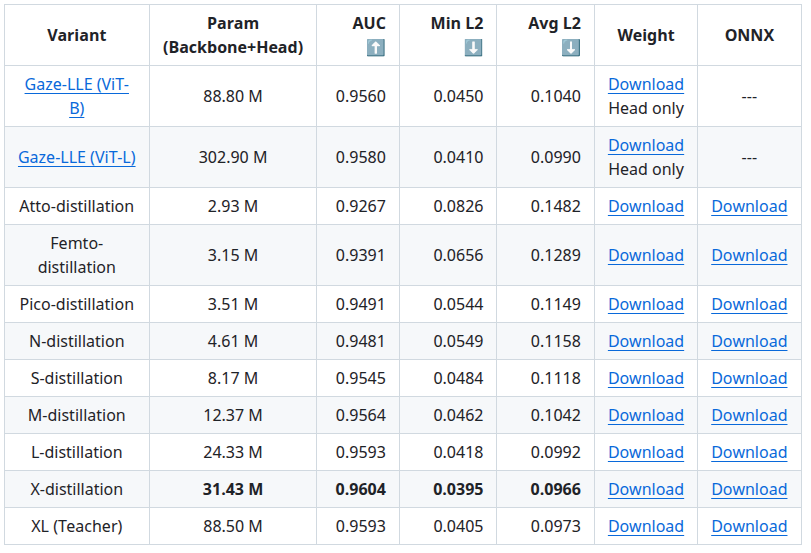Click the up arrow icon under AUC

coord(375,48)
